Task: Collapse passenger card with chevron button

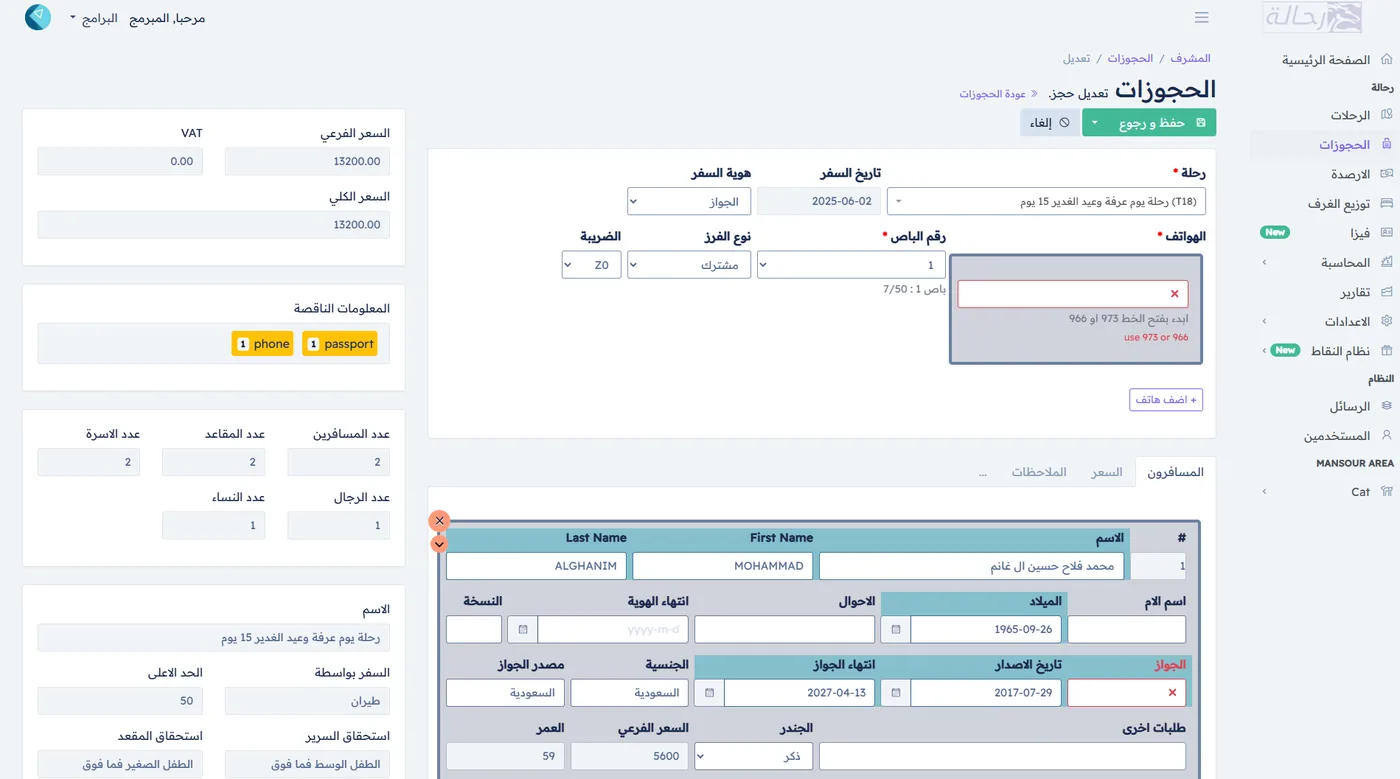Action: point(439,544)
